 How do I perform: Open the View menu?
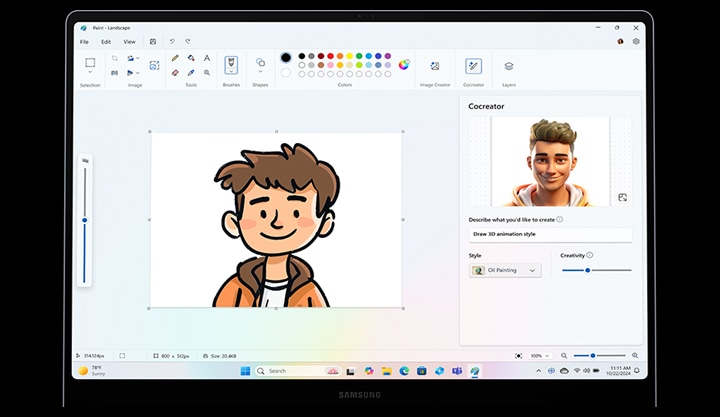coord(129,42)
